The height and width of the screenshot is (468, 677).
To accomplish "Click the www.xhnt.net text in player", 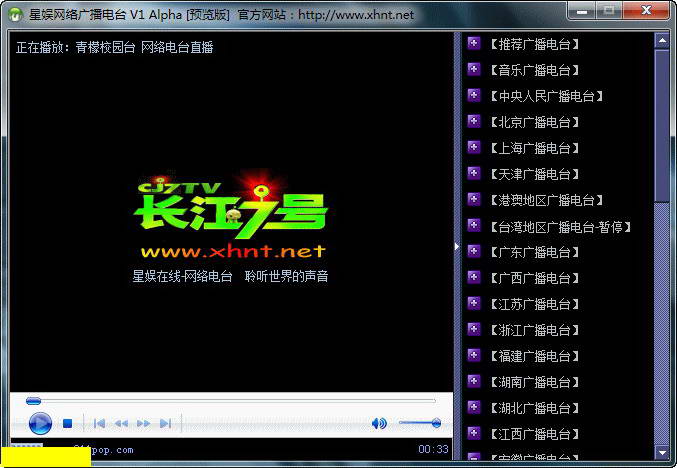I will coord(233,251).
